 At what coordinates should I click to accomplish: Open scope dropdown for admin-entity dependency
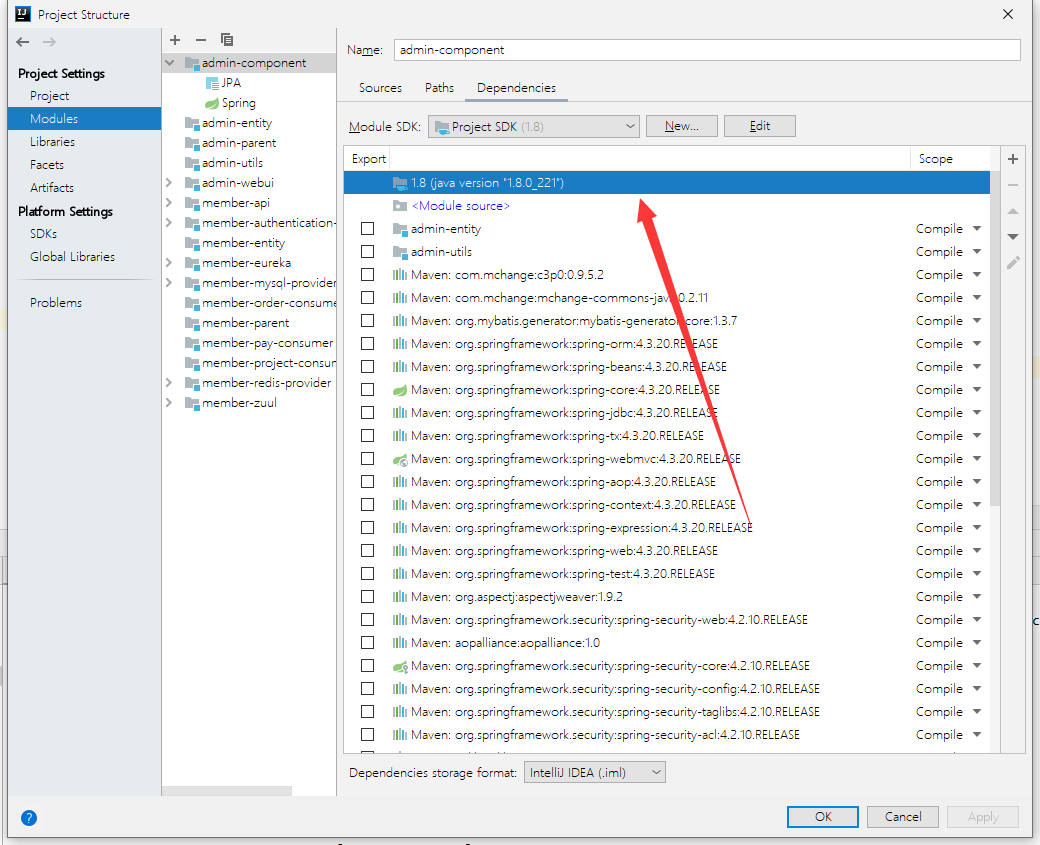click(x=977, y=229)
